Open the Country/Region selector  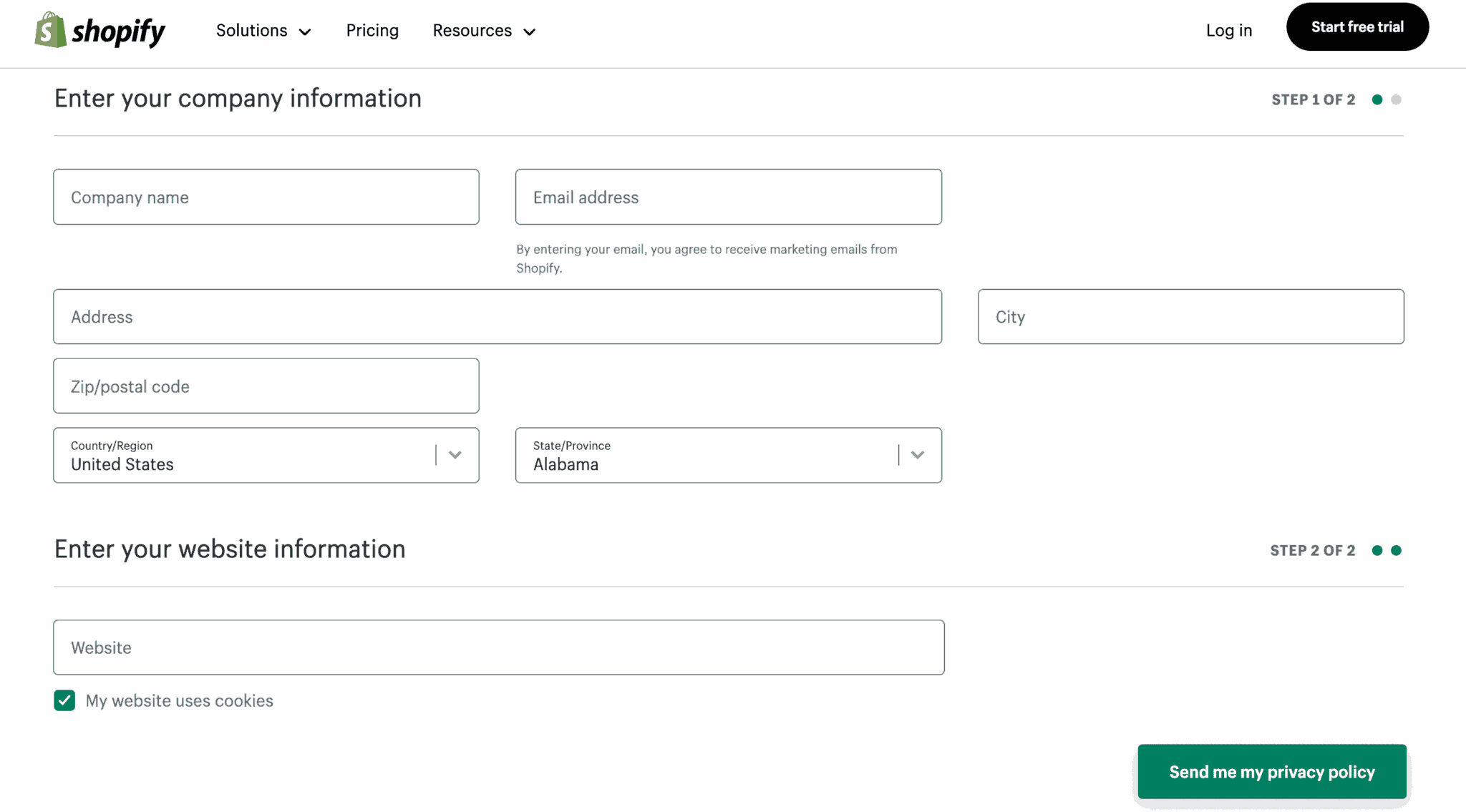click(x=266, y=455)
